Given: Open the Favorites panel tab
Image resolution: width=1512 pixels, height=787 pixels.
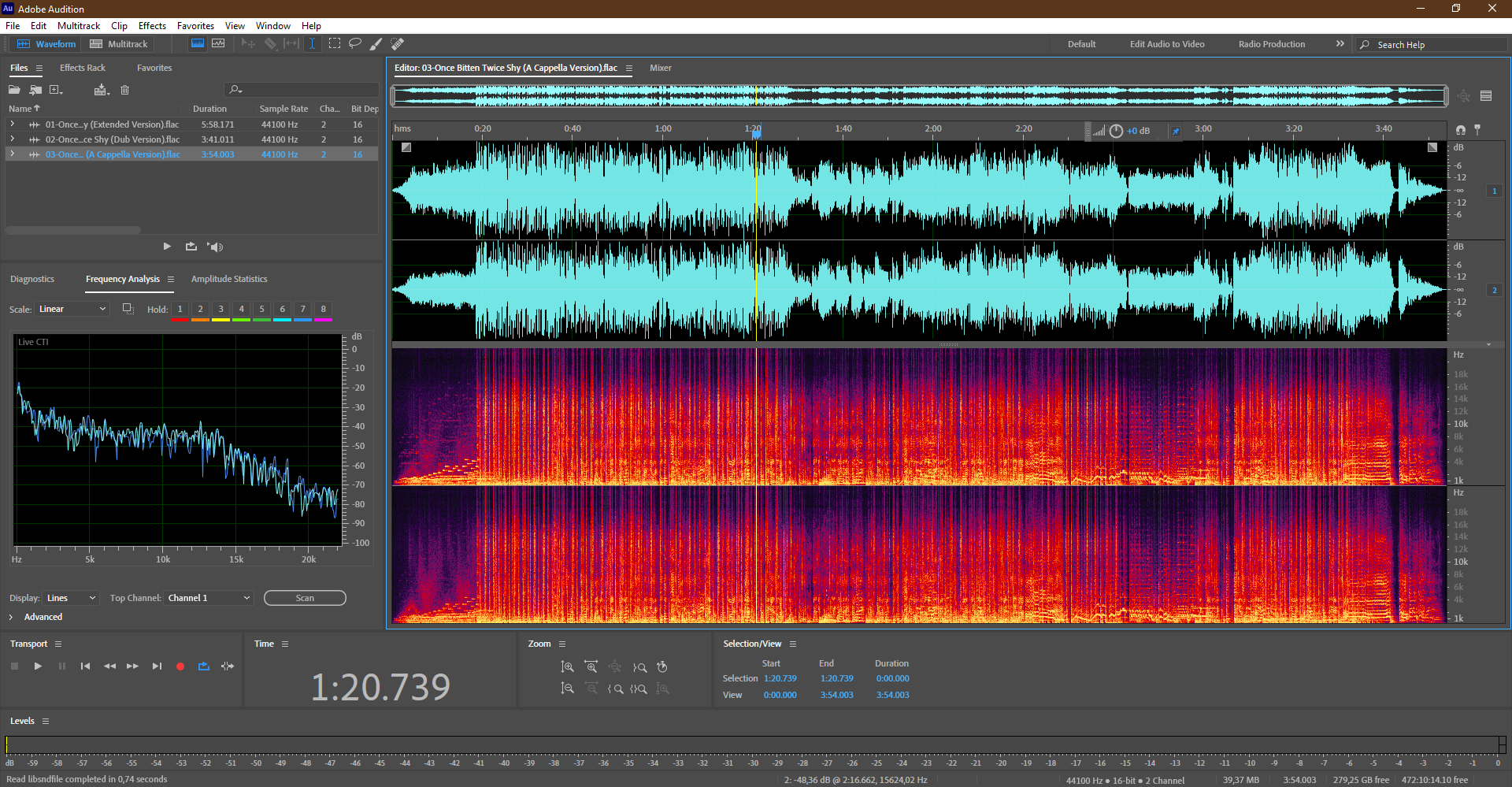Looking at the screenshot, I should pos(154,68).
